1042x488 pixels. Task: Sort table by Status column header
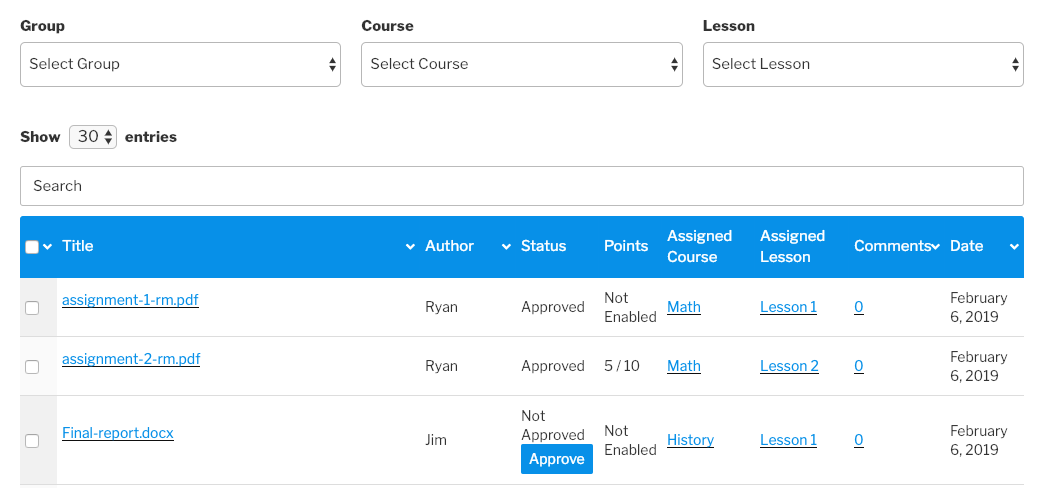[543, 246]
